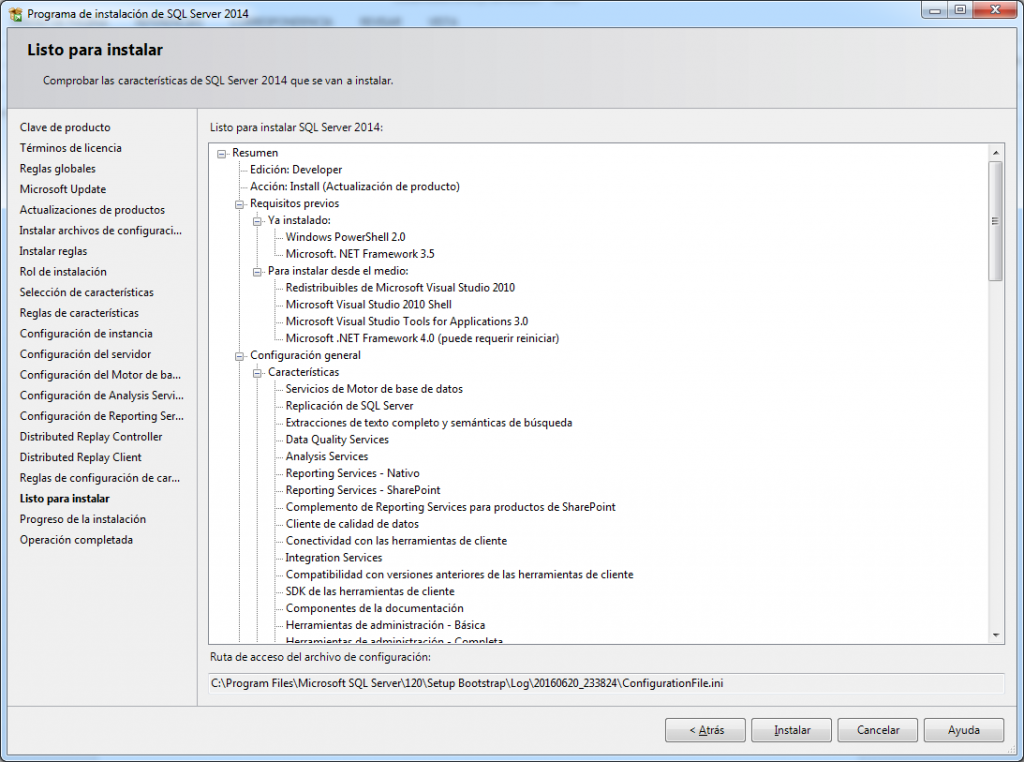Select the Integration Services row
Viewport: 1024px width, 762px height.
pos(334,558)
